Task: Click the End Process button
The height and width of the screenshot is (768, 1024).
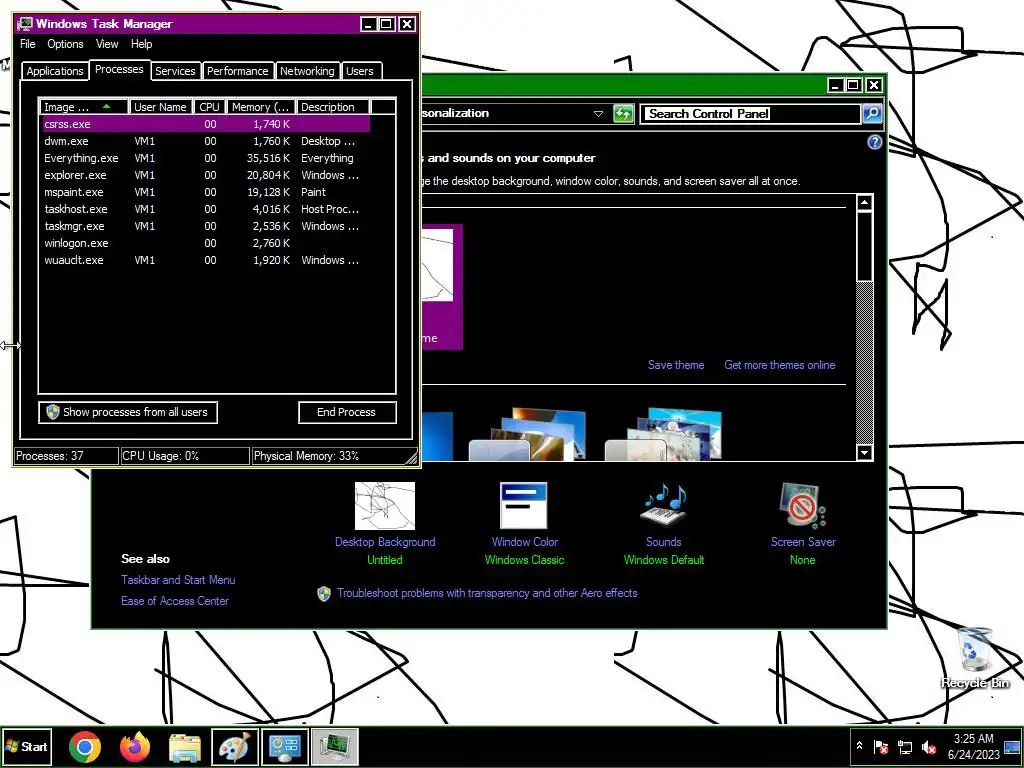Action: click(x=347, y=412)
